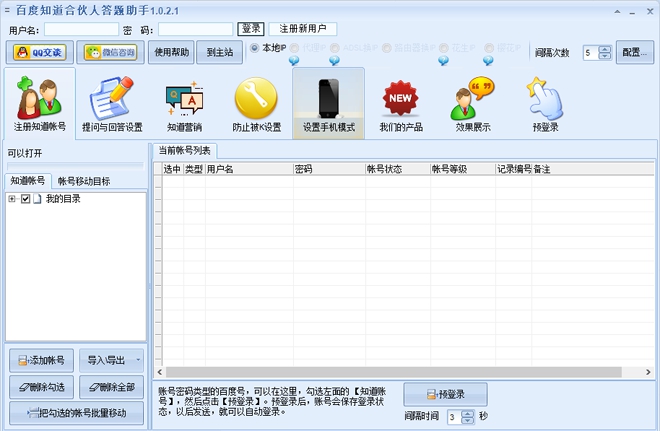Focus the 用户名 input field
Viewport: 660px width, 431px height.
[x=81, y=29]
